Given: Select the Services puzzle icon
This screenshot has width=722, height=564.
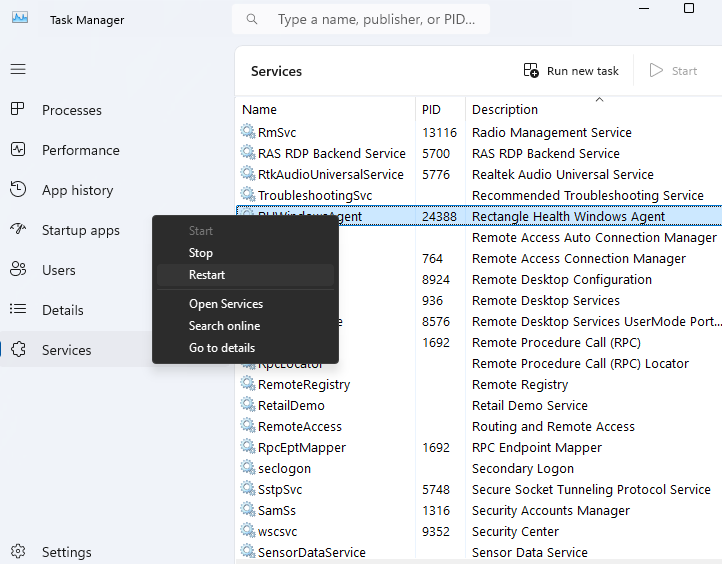Looking at the screenshot, I should tap(18, 349).
